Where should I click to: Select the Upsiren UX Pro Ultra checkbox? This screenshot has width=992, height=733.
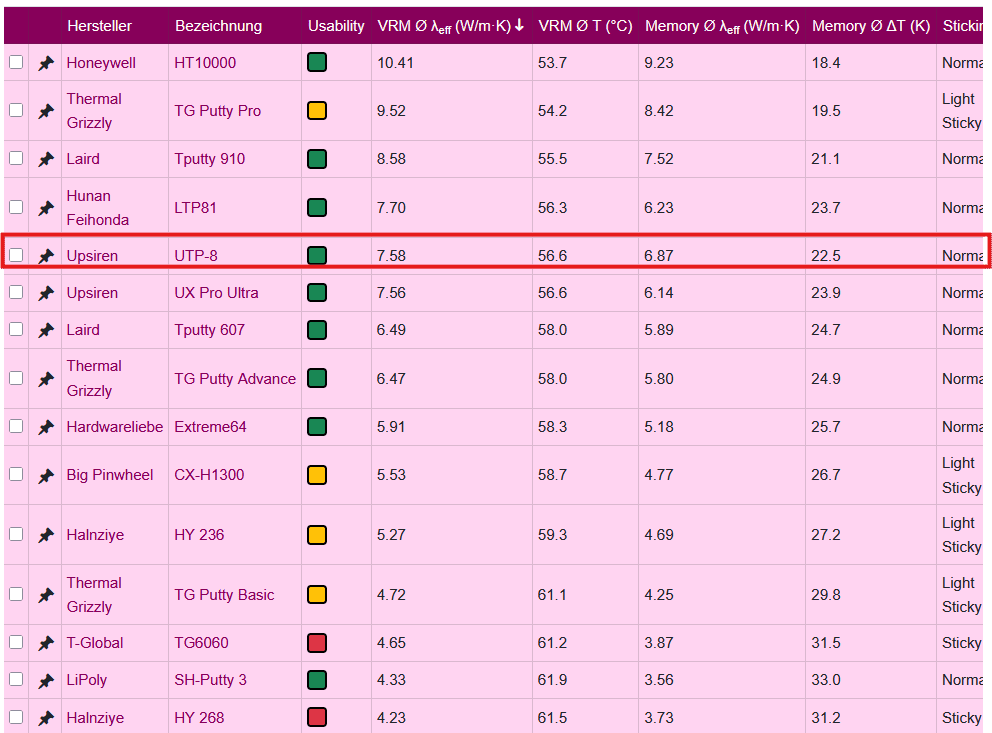coord(16,292)
